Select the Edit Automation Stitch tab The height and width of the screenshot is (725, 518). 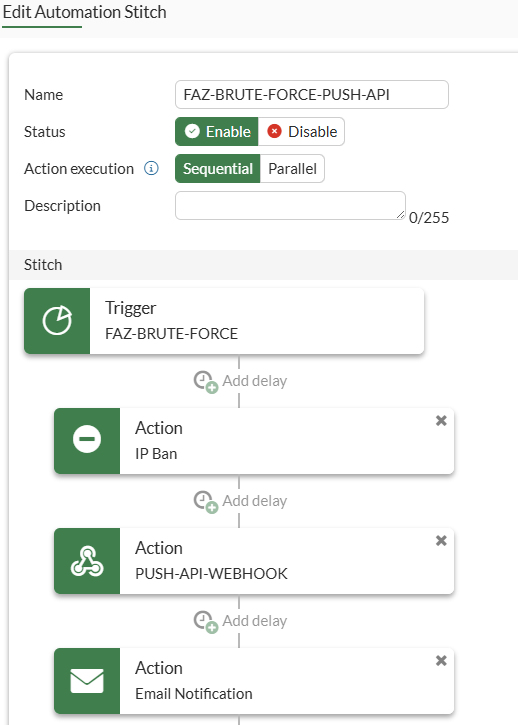84,12
